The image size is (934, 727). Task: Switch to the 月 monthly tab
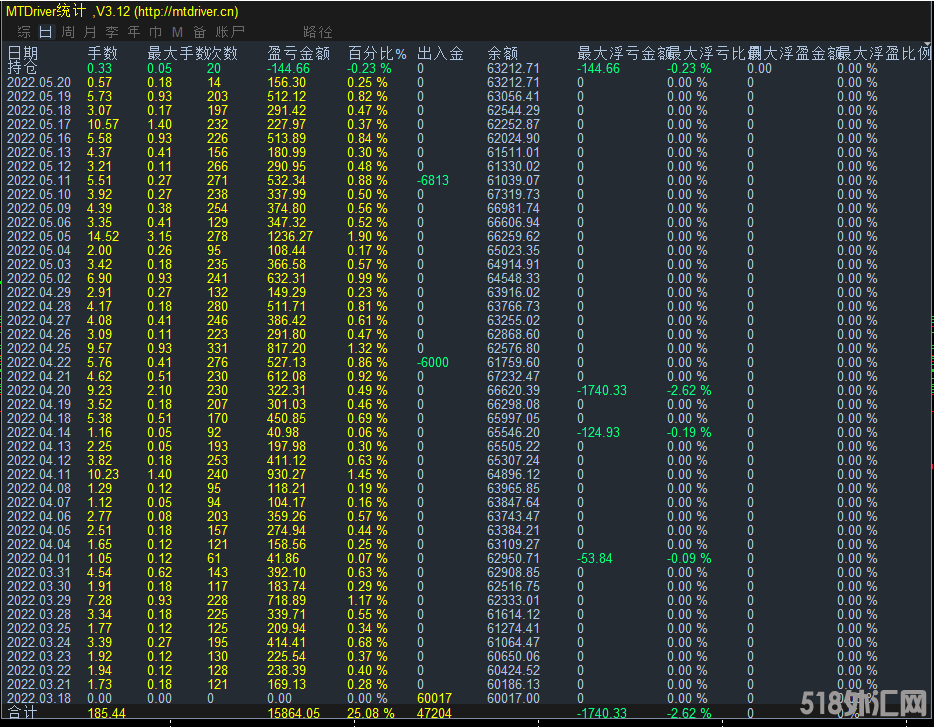(90, 32)
